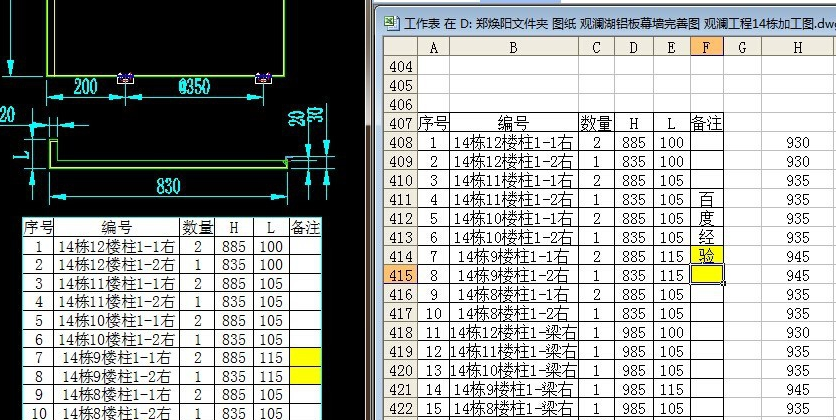
Task: Click yellow cell in CAD table row 7
Action: pyautogui.click(x=305, y=357)
